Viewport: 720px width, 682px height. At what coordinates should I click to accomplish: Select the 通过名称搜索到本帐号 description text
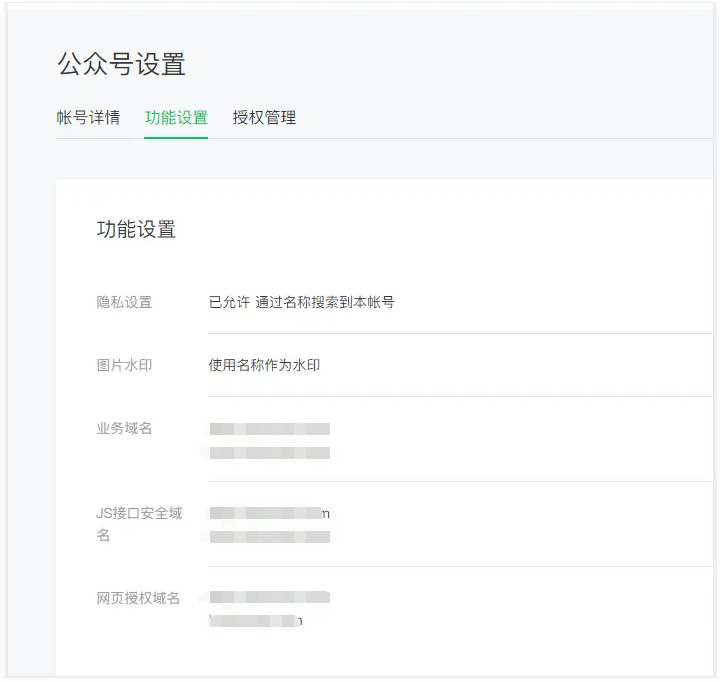(325, 302)
